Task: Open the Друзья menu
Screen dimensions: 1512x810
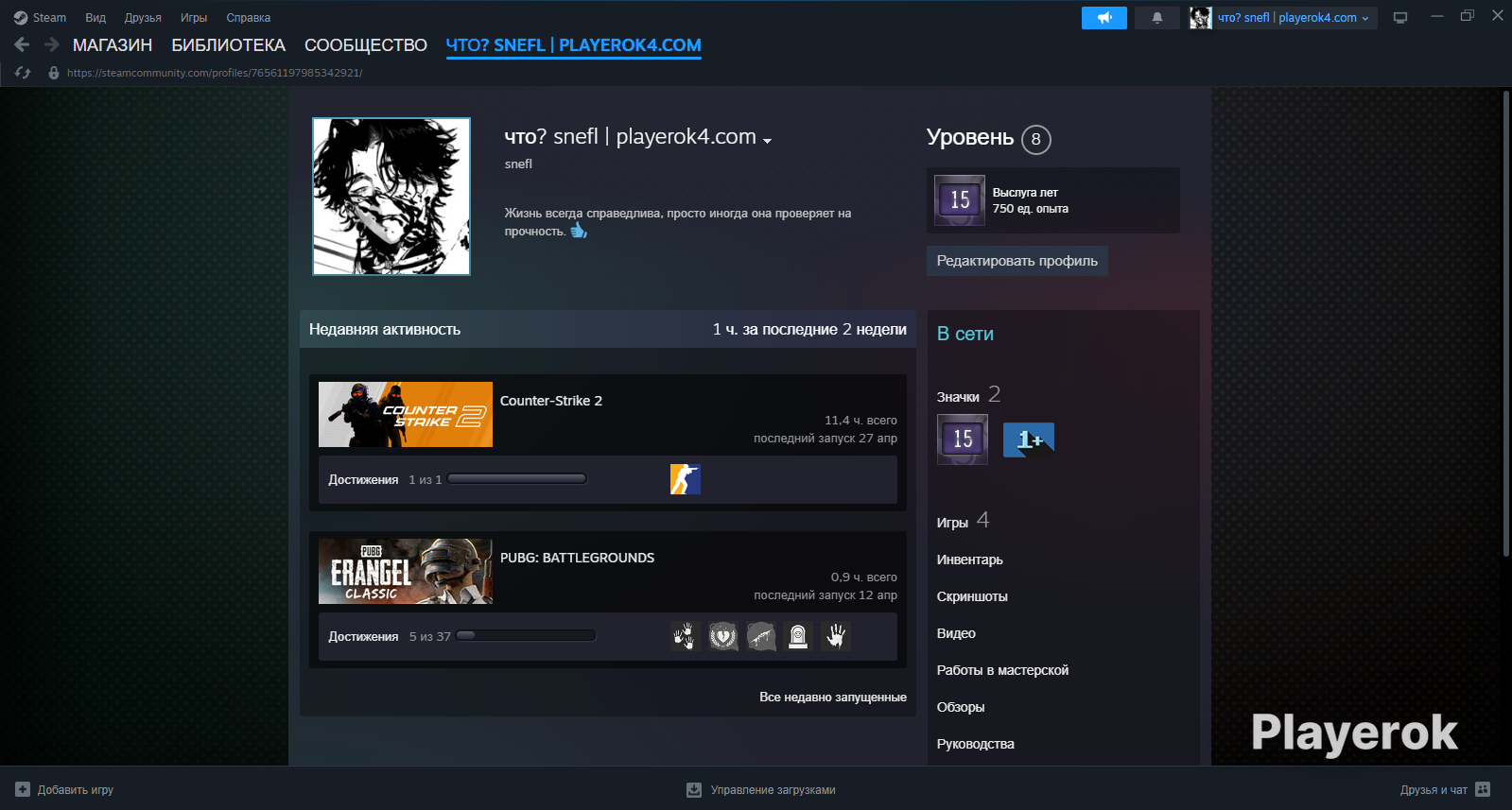Action: tap(143, 18)
